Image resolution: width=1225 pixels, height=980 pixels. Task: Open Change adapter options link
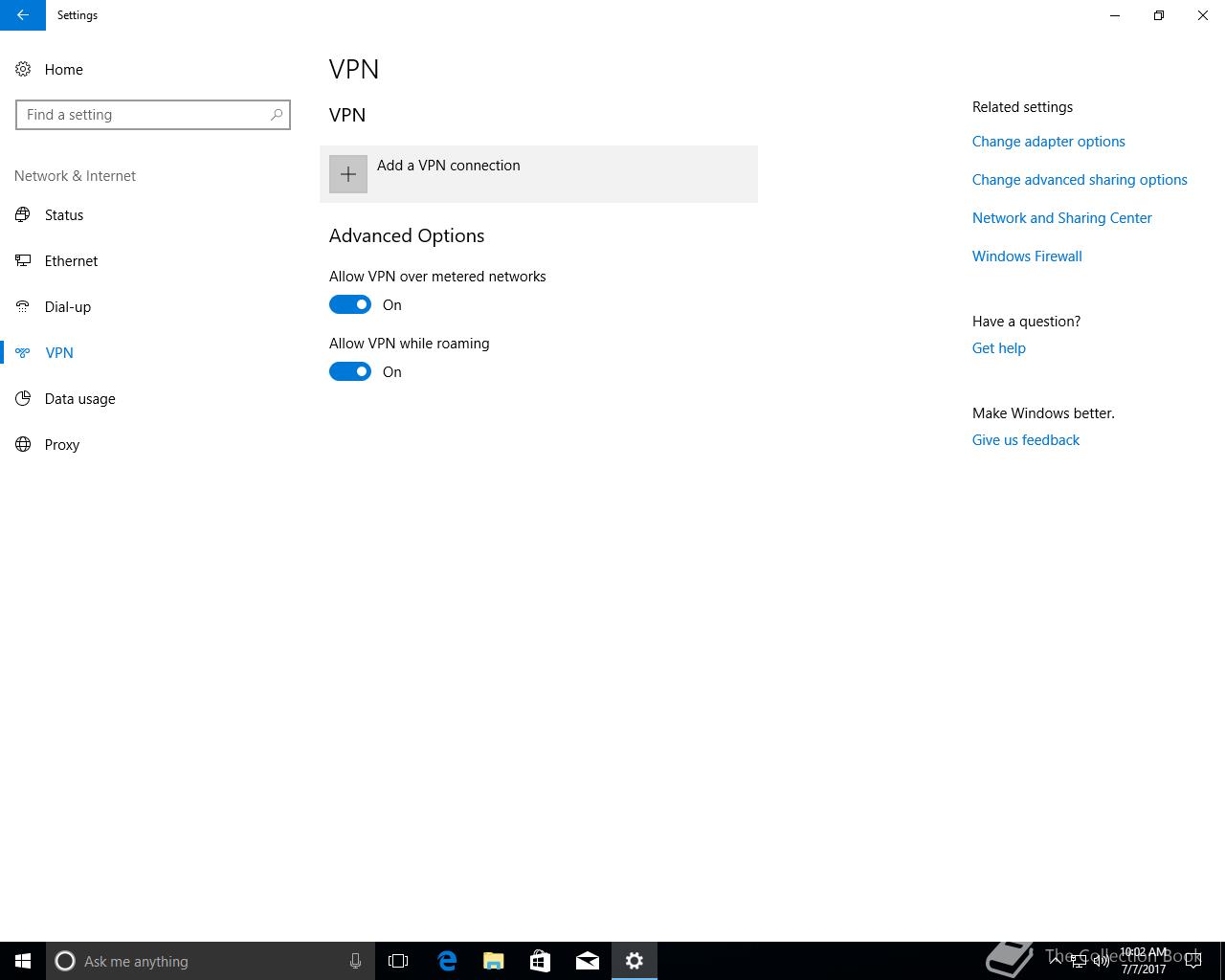[1048, 142]
